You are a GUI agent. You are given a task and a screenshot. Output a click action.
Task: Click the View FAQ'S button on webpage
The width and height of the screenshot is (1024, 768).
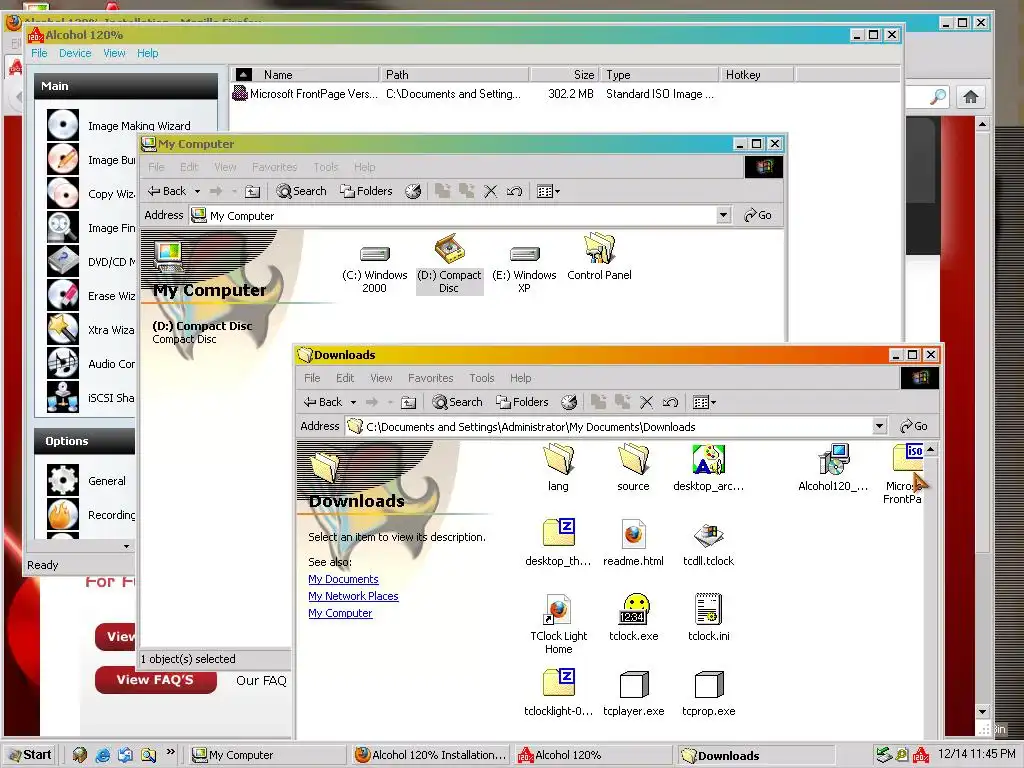pyautogui.click(x=155, y=680)
